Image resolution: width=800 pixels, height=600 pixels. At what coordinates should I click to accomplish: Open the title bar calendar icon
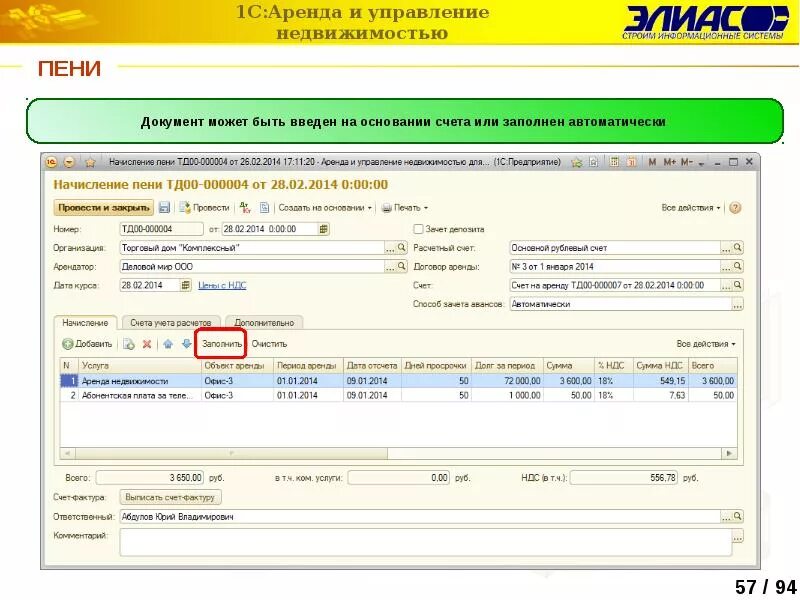pyautogui.click(x=631, y=162)
